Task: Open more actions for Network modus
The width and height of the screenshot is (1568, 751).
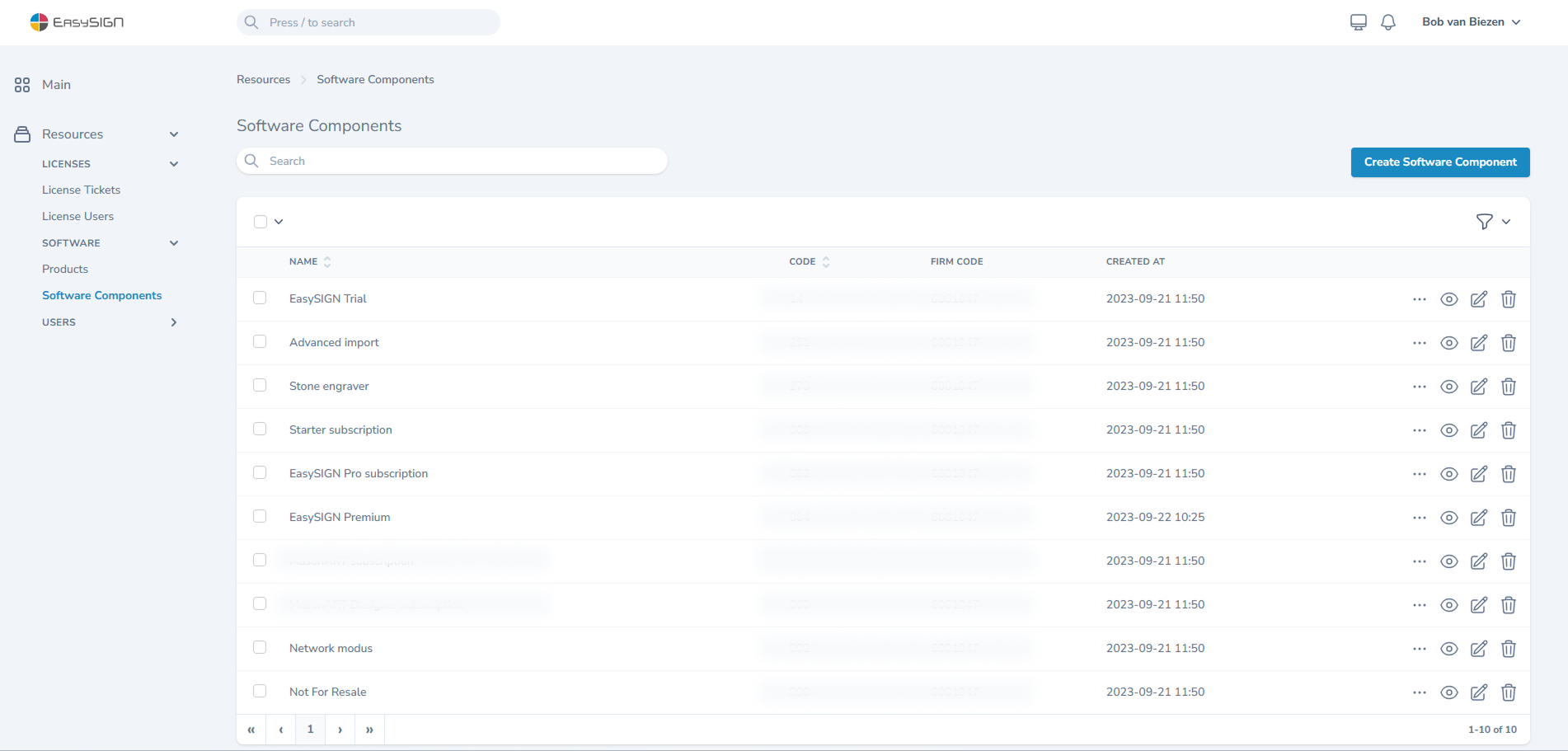Action: tap(1420, 649)
